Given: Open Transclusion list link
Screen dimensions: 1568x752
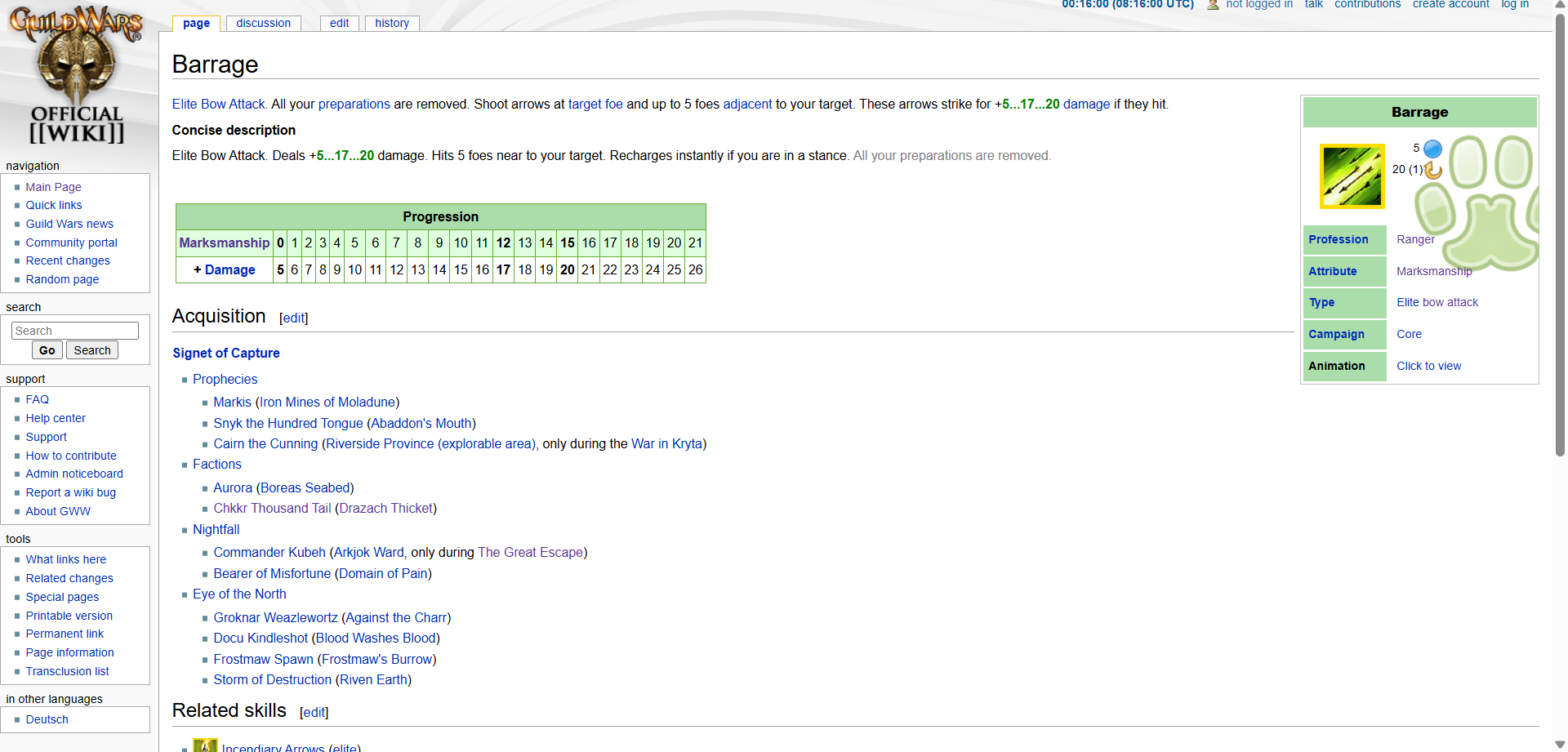Looking at the screenshot, I should click(x=67, y=671).
